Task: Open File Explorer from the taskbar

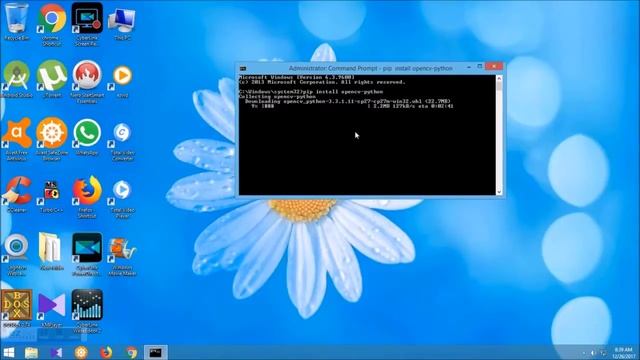Action: point(31,352)
